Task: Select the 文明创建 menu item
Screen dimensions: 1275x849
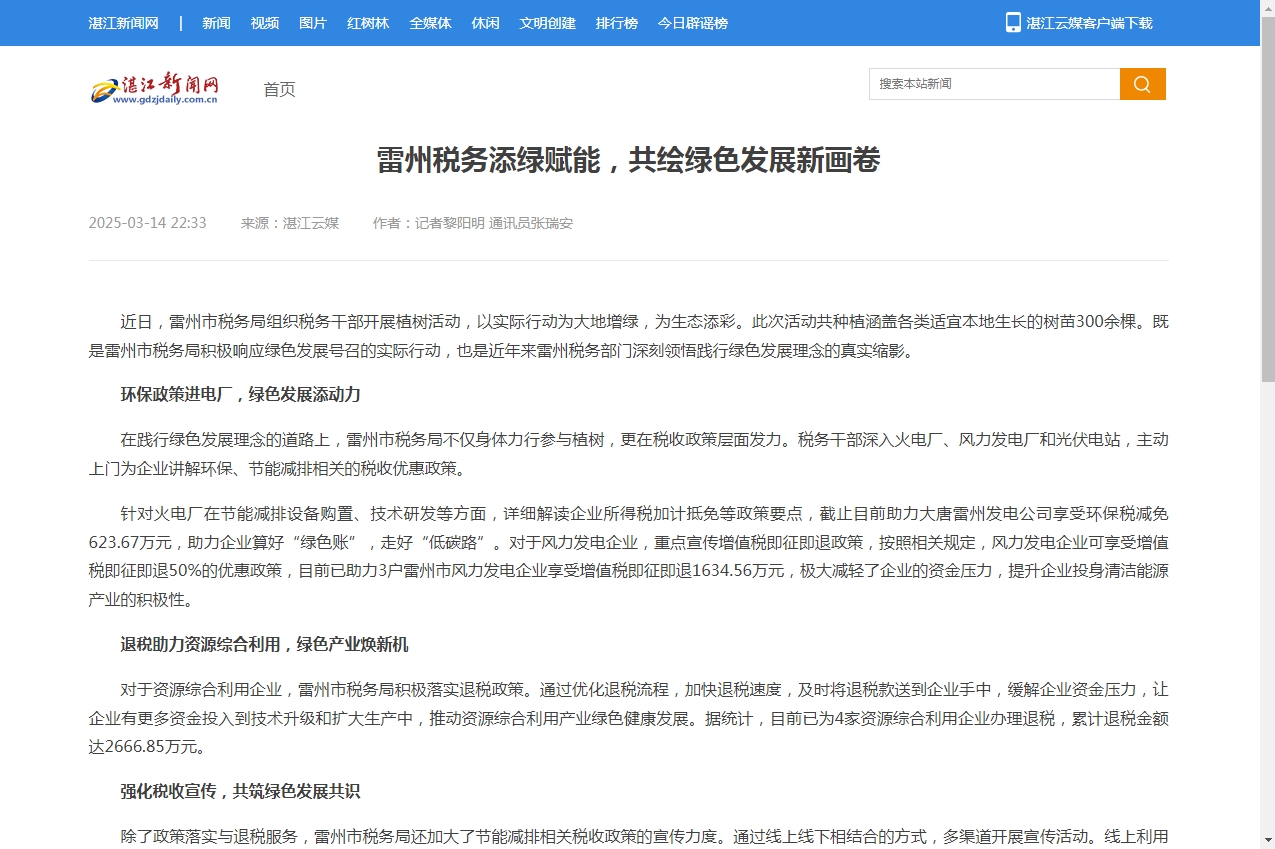Action: coord(548,23)
